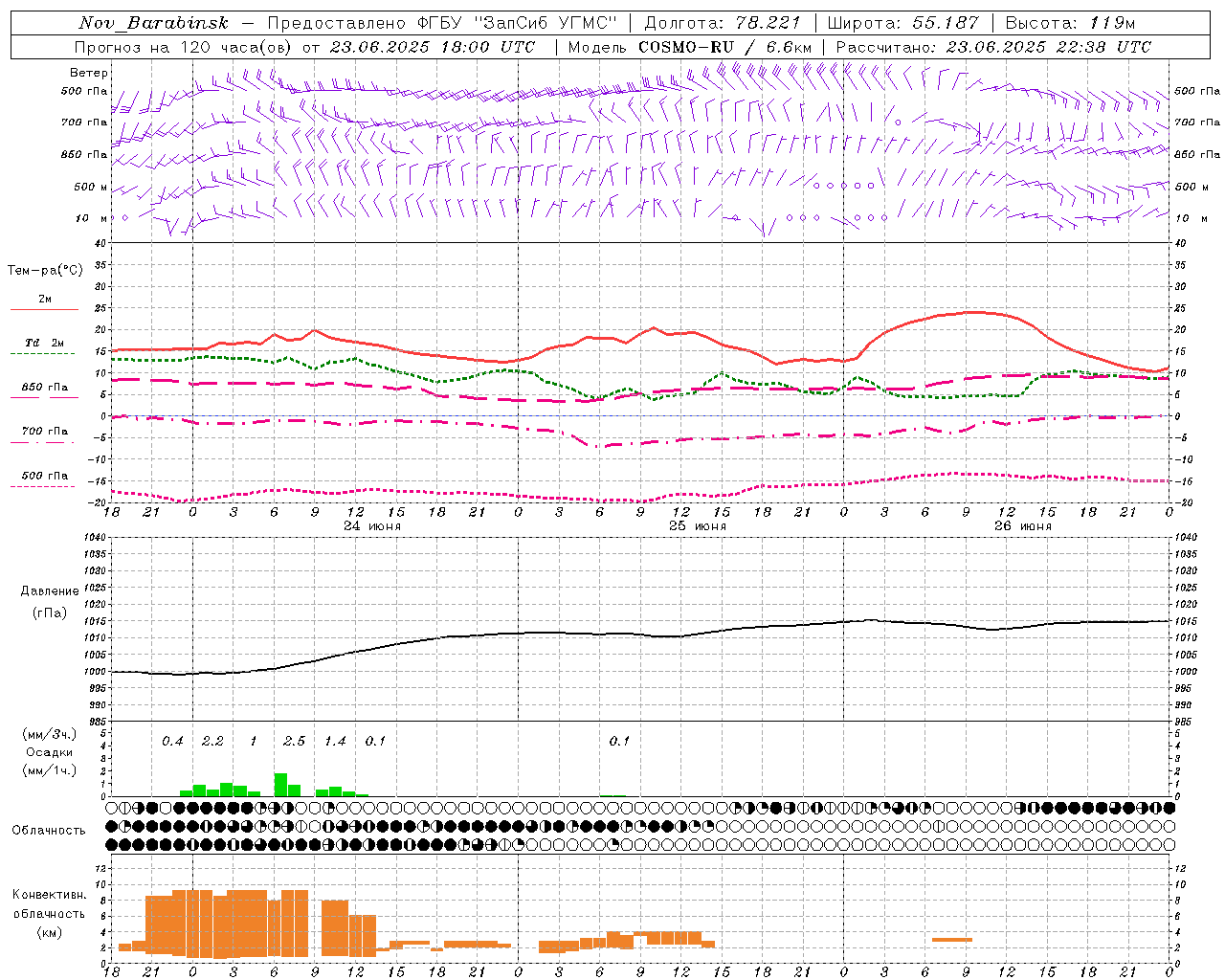This screenshot has height=980, width=1225.
Task: Select the '2.2' precipitation amount
Action: (x=212, y=741)
